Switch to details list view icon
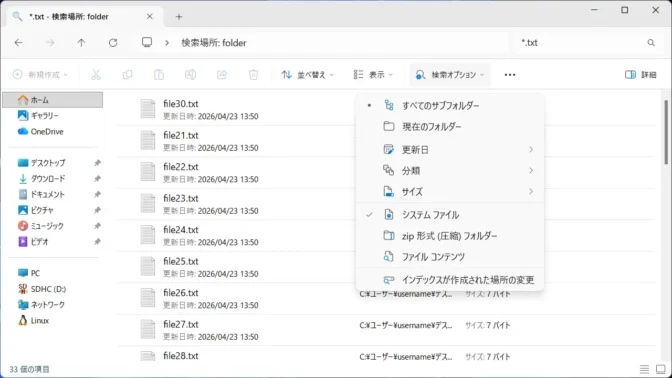Screen dimensions: 672x378 pyautogui.click(x=644, y=369)
